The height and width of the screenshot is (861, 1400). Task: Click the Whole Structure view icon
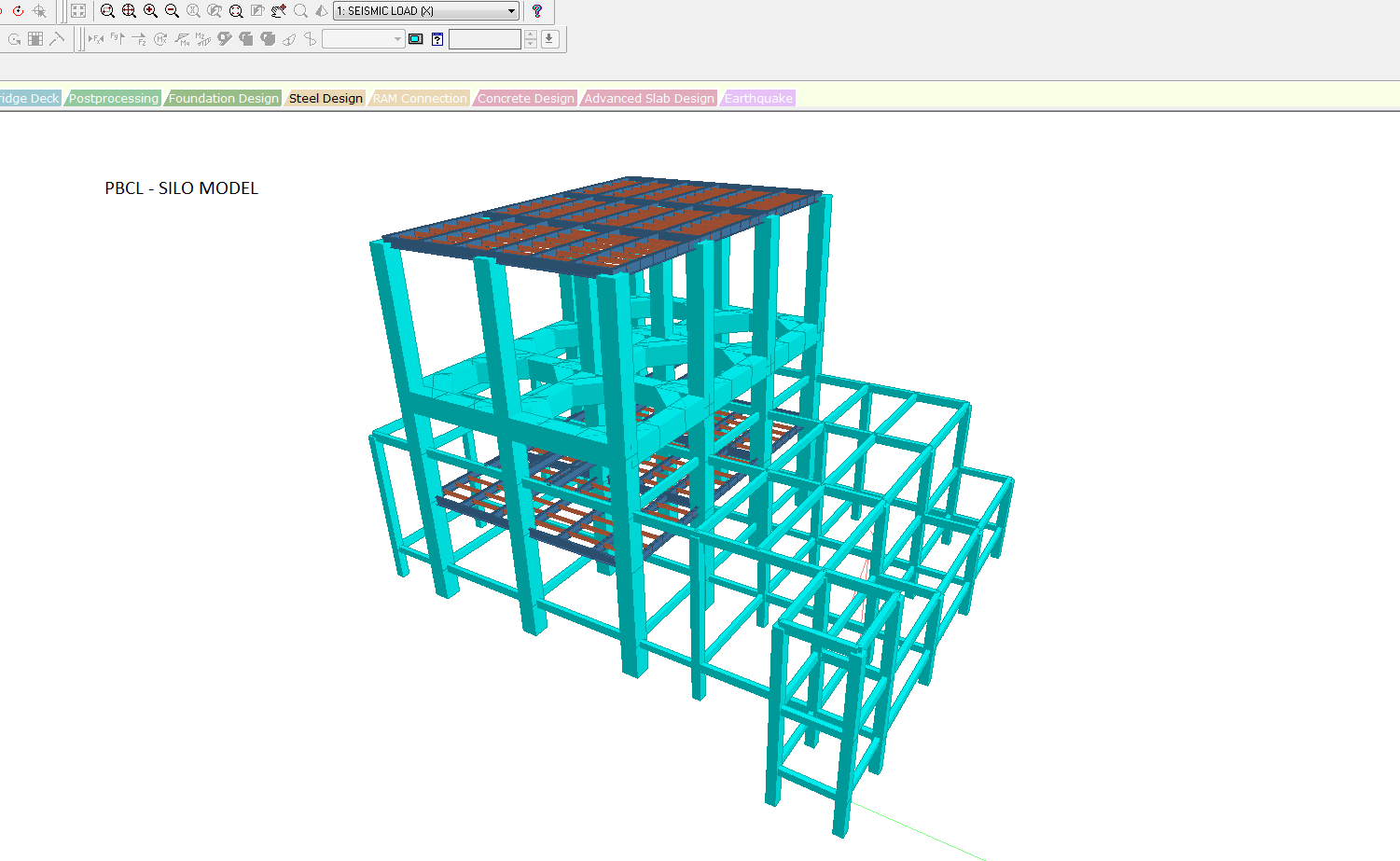coord(78,11)
